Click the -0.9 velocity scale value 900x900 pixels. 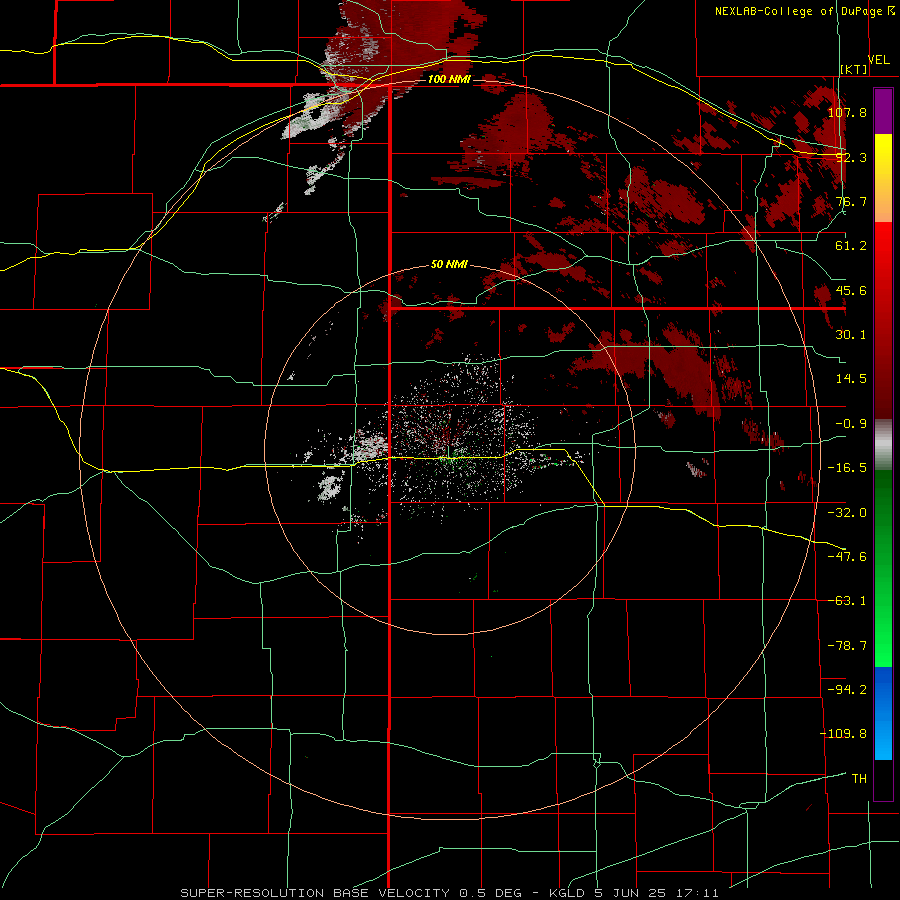(851, 424)
